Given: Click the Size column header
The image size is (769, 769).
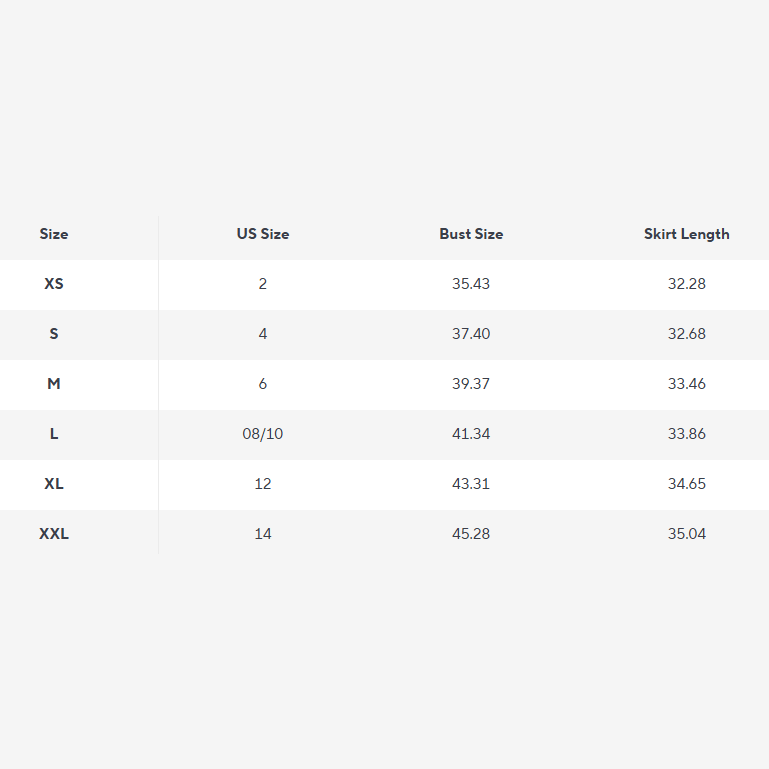Looking at the screenshot, I should point(54,234).
